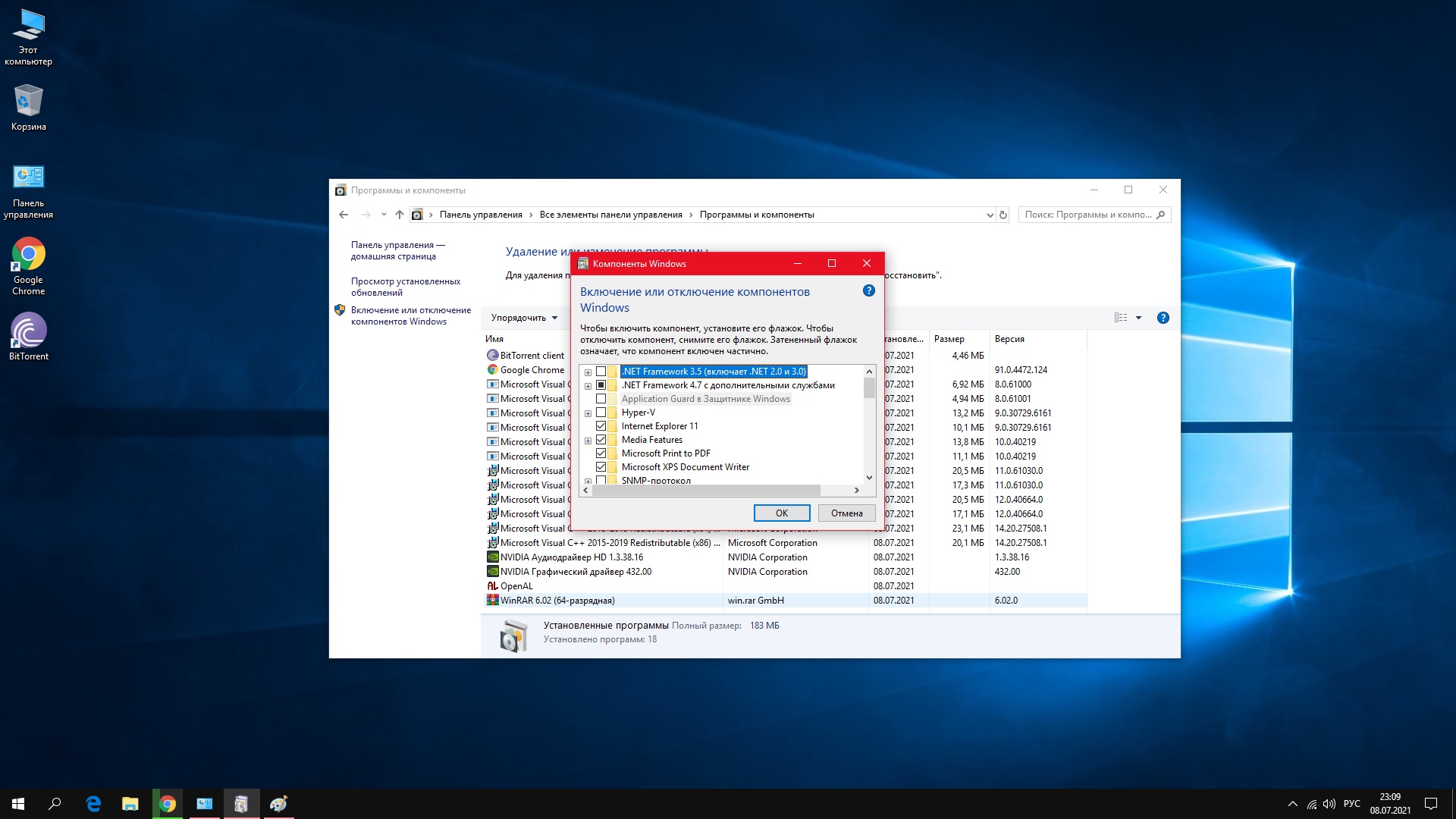This screenshot has width=1456, height=819.
Task: Expand the SNMP protocol tree node
Action: [588, 481]
